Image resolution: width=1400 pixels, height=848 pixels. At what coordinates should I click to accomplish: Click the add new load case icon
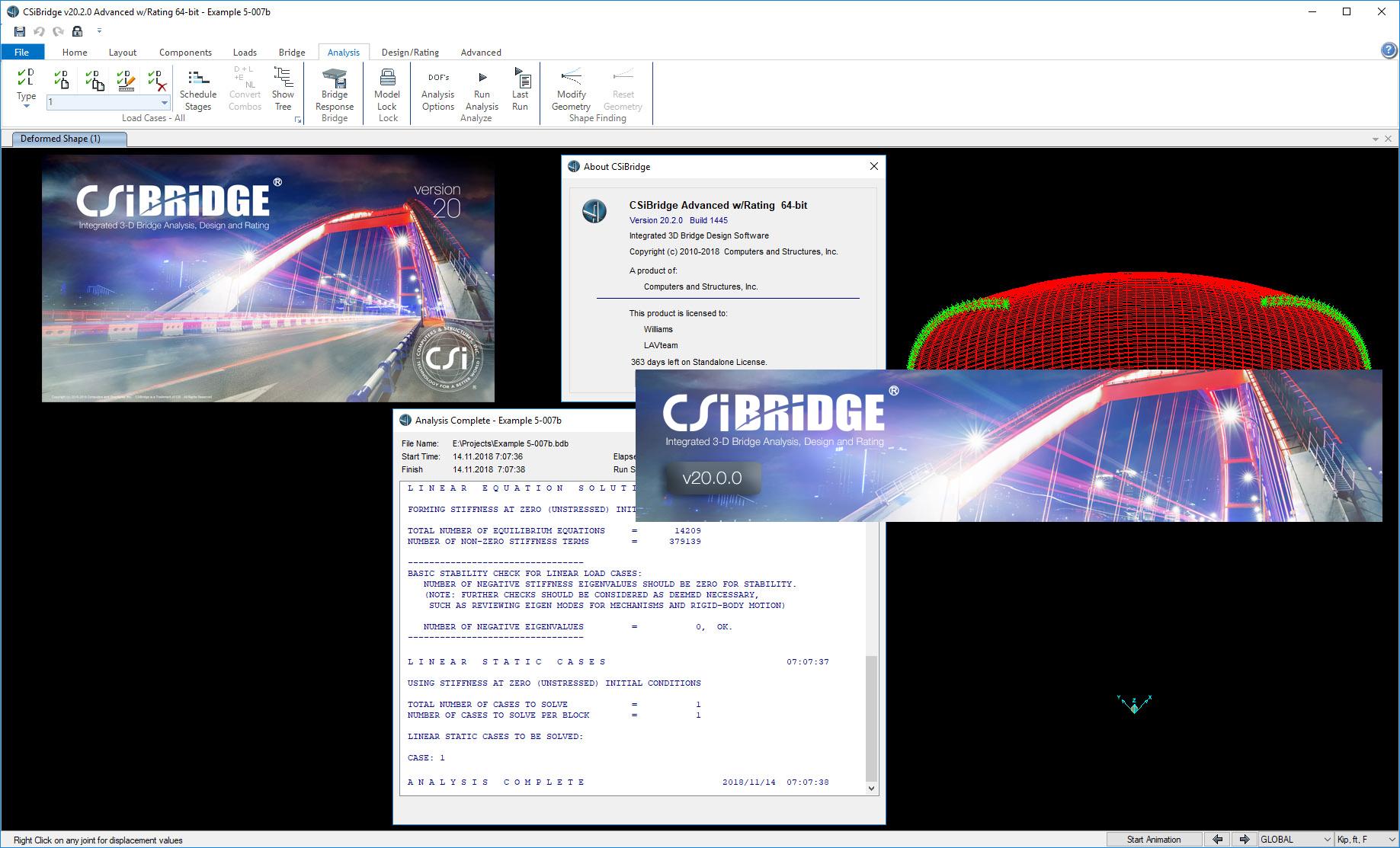(62, 78)
